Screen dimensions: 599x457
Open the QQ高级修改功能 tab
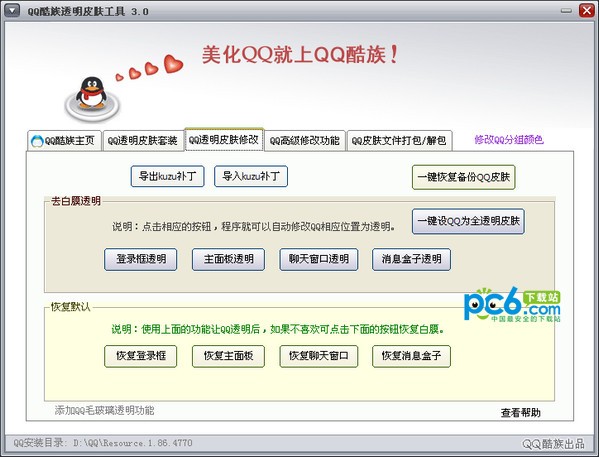[304, 141]
